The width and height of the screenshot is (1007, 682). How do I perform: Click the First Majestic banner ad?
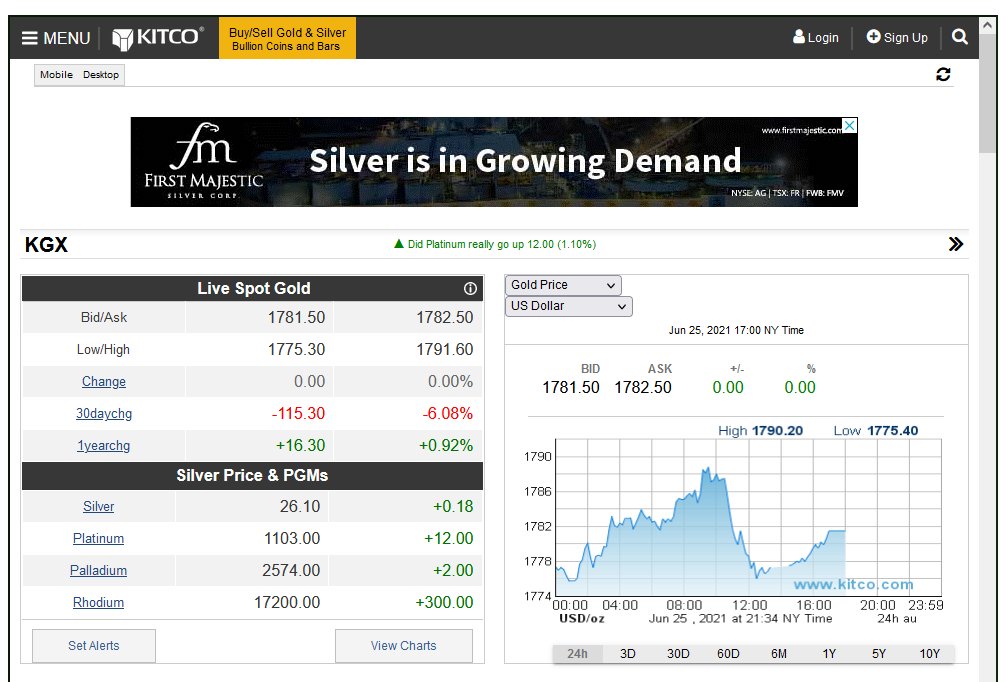tap(494, 162)
